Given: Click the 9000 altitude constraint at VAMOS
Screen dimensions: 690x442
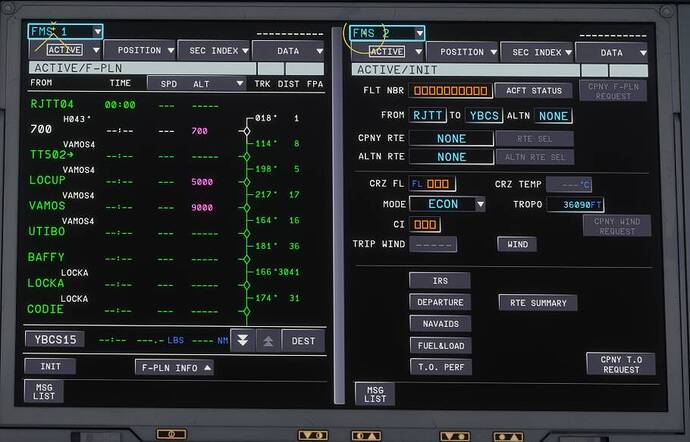Looking at the screenshot, I should coord(202,207).
